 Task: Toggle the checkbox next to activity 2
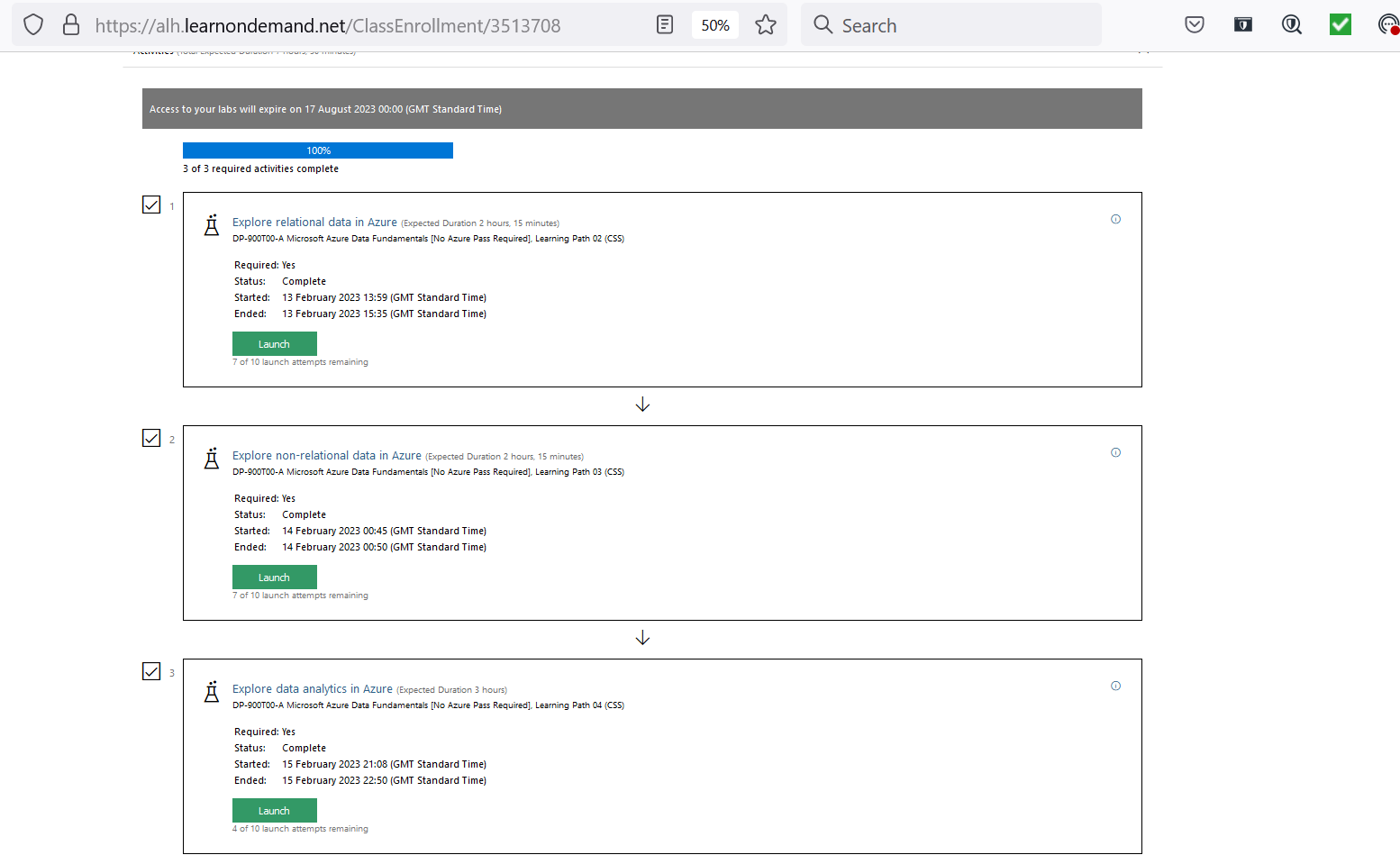[151, 438]
